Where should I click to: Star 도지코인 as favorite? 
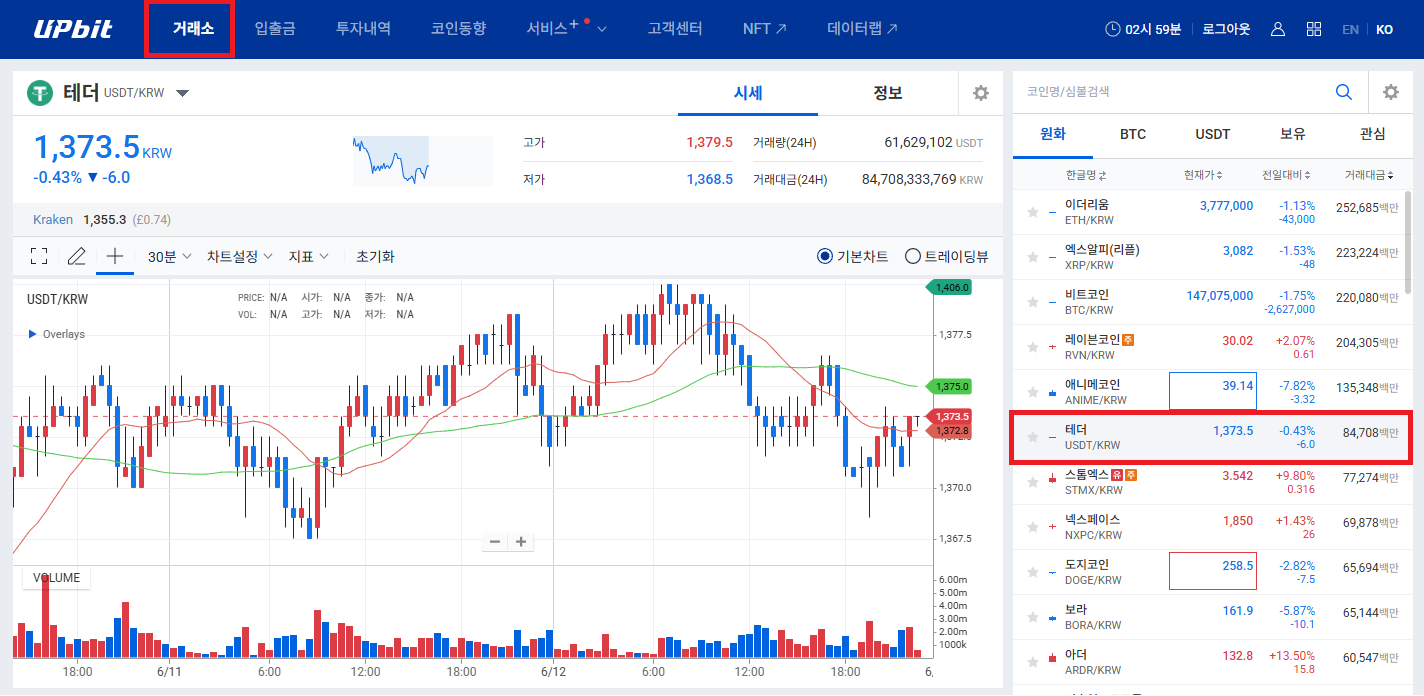tap(1033, 572)
